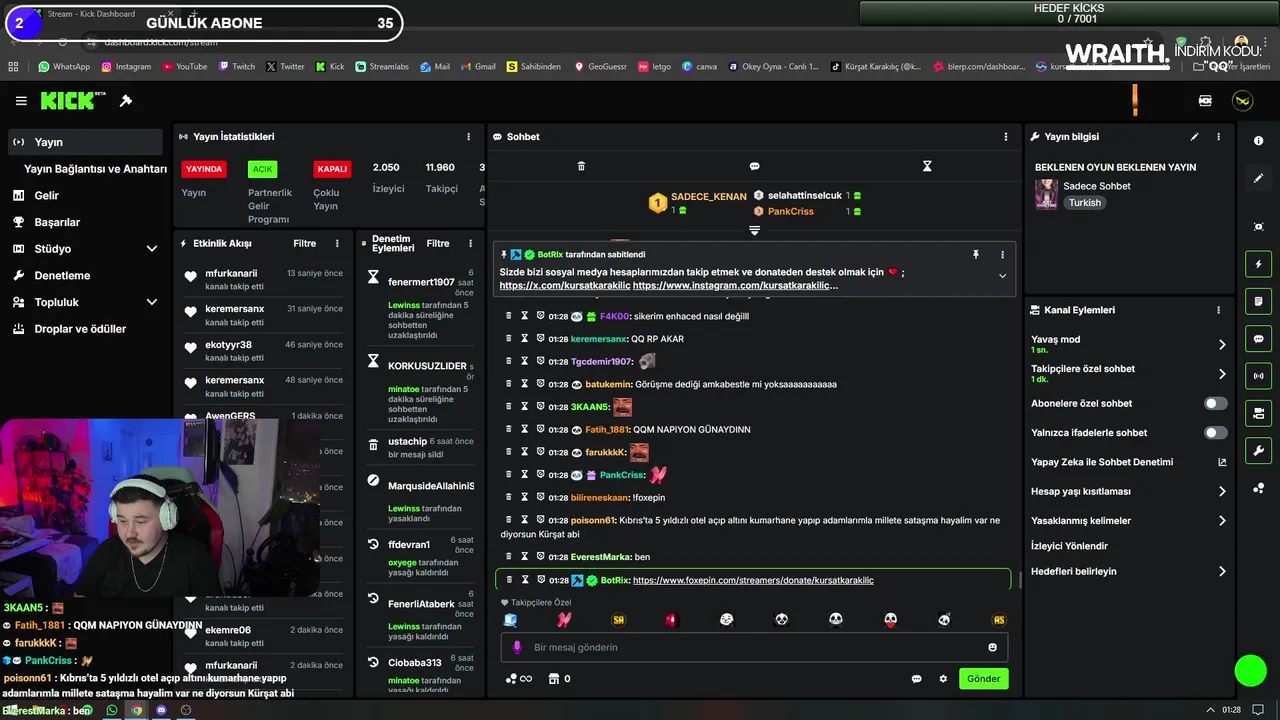Open Twitch bookmark in browser bar

236,67
